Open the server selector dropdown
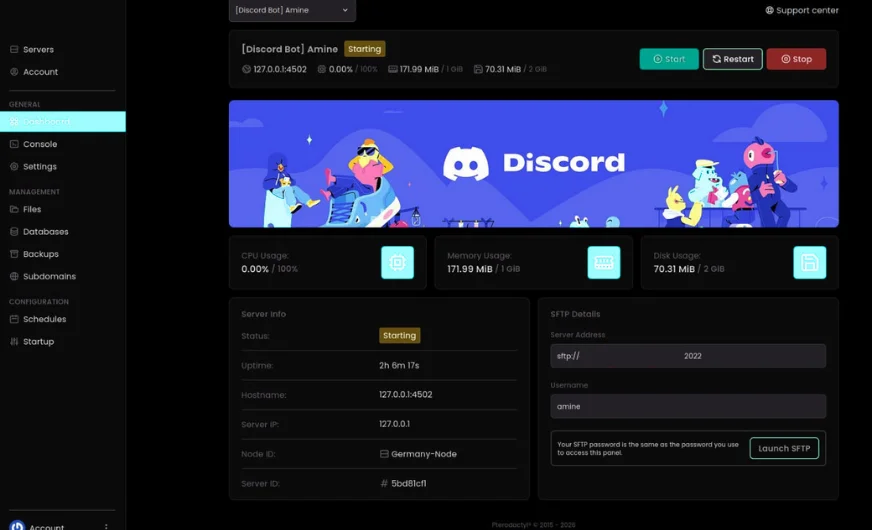Viewport: 872px width, 530px height. [292, 10]
